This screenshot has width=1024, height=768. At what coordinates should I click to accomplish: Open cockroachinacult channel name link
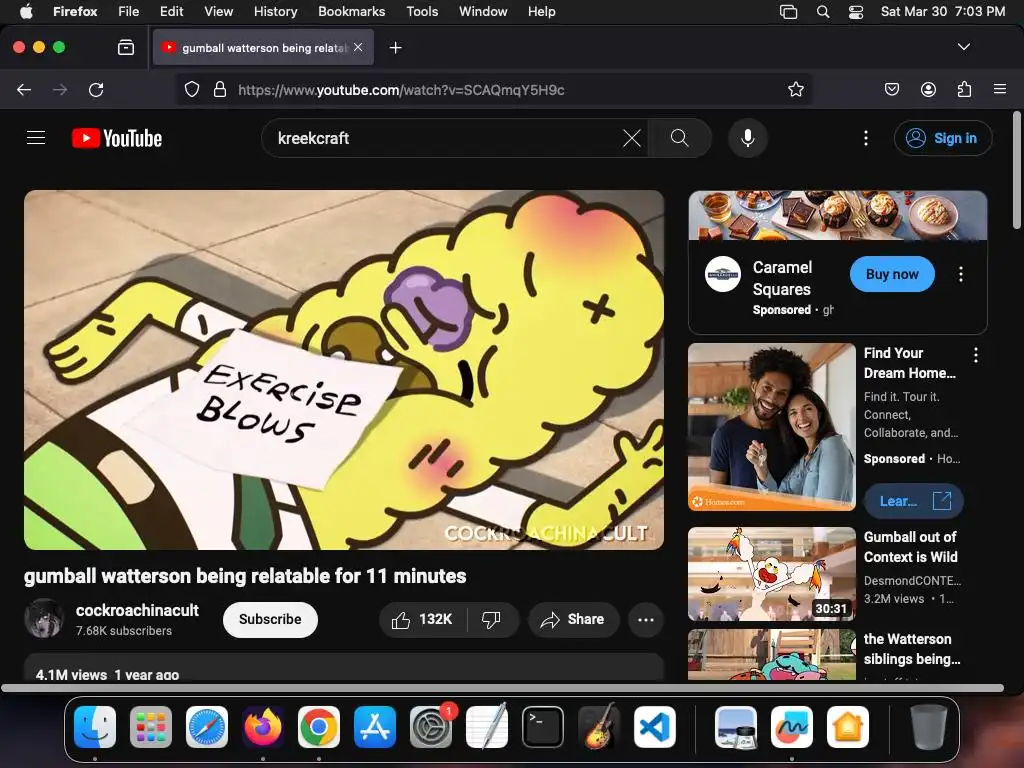click(x=137, y=610)
